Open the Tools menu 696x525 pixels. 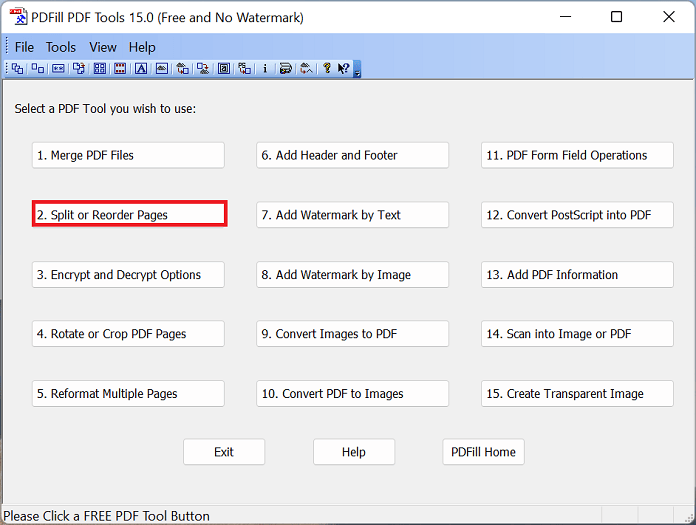coord(61,47)
